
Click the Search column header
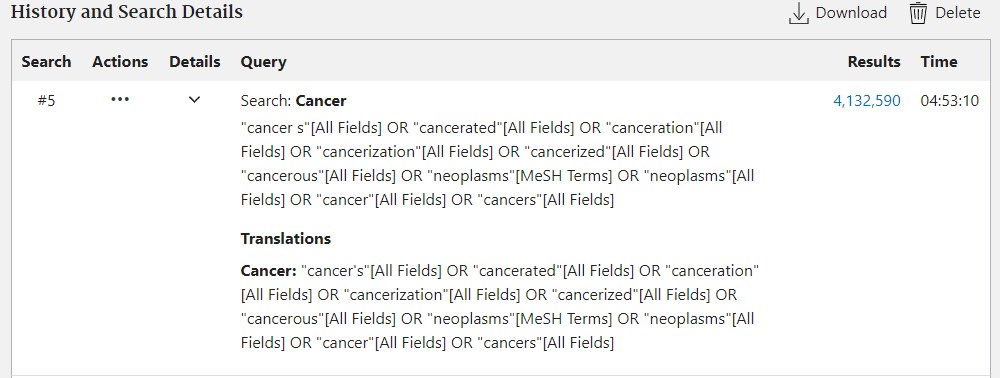[x=46, y=62]
